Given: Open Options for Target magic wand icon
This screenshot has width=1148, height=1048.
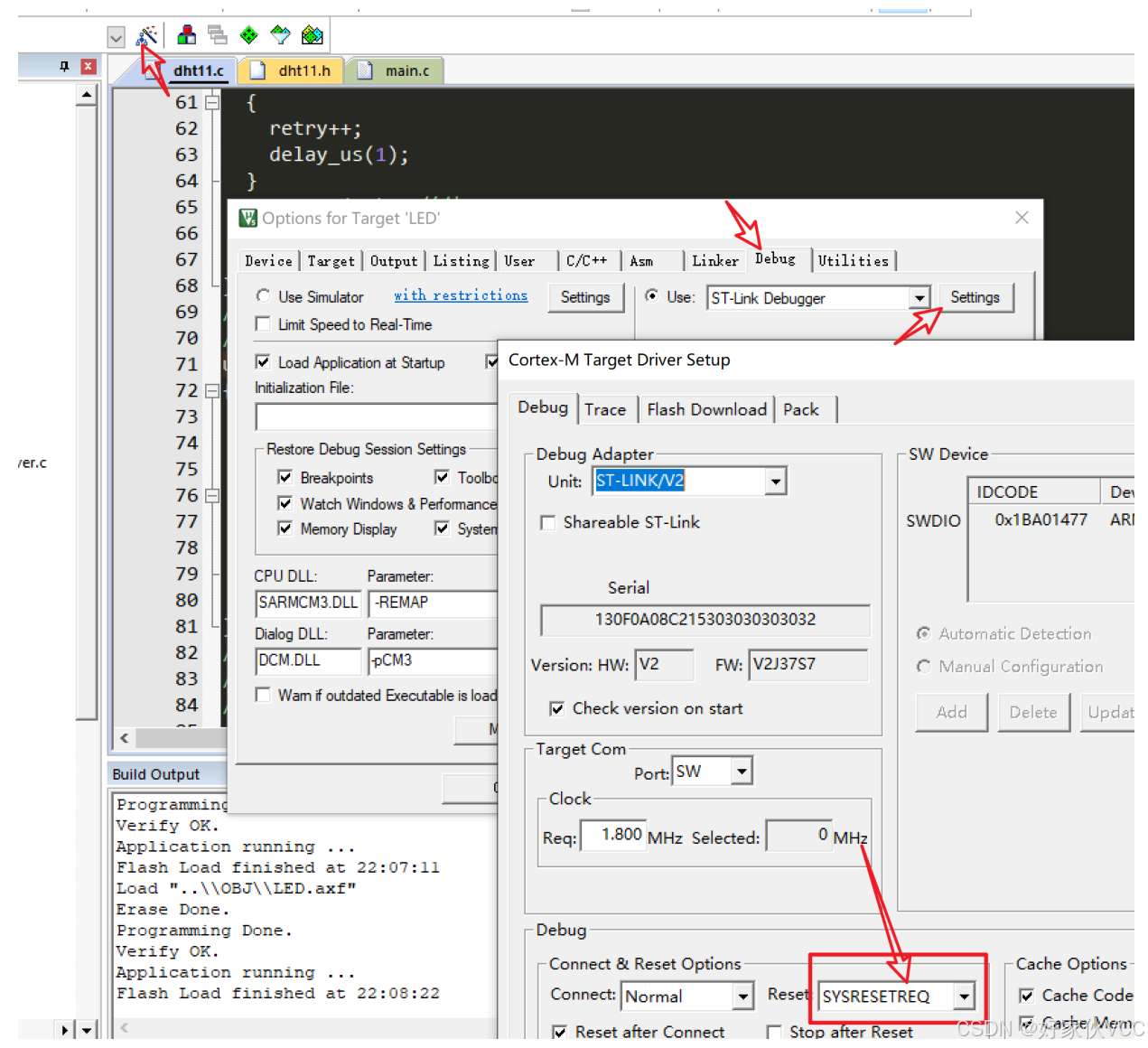Looking at the screenshot, I should [146, 36].
